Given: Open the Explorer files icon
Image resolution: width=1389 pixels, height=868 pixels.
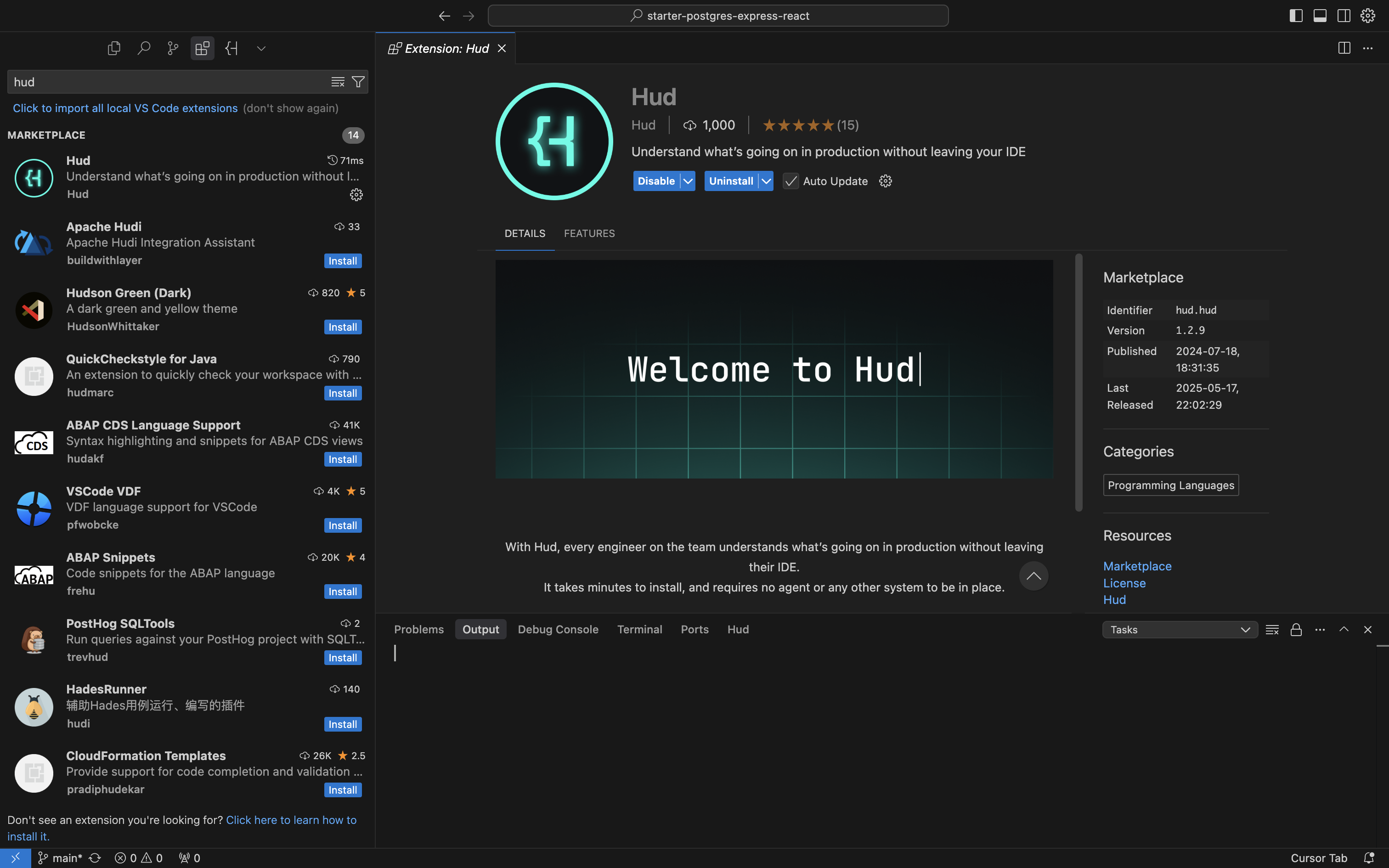Looking at the screenshot, I should (113, 48).
